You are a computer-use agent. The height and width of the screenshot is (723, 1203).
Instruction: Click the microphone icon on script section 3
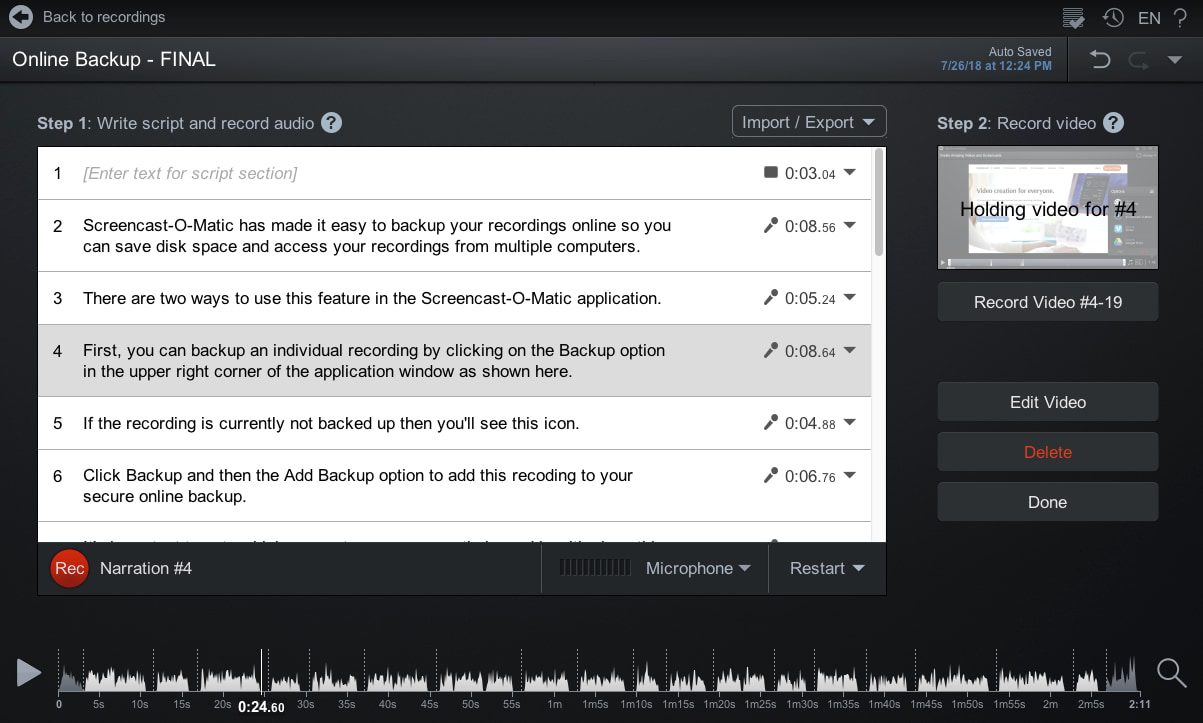[x=770, y=297]
